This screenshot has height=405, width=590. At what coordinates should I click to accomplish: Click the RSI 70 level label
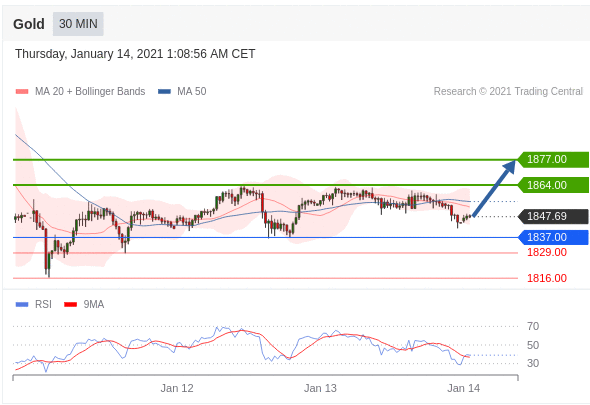click(533, 326)
